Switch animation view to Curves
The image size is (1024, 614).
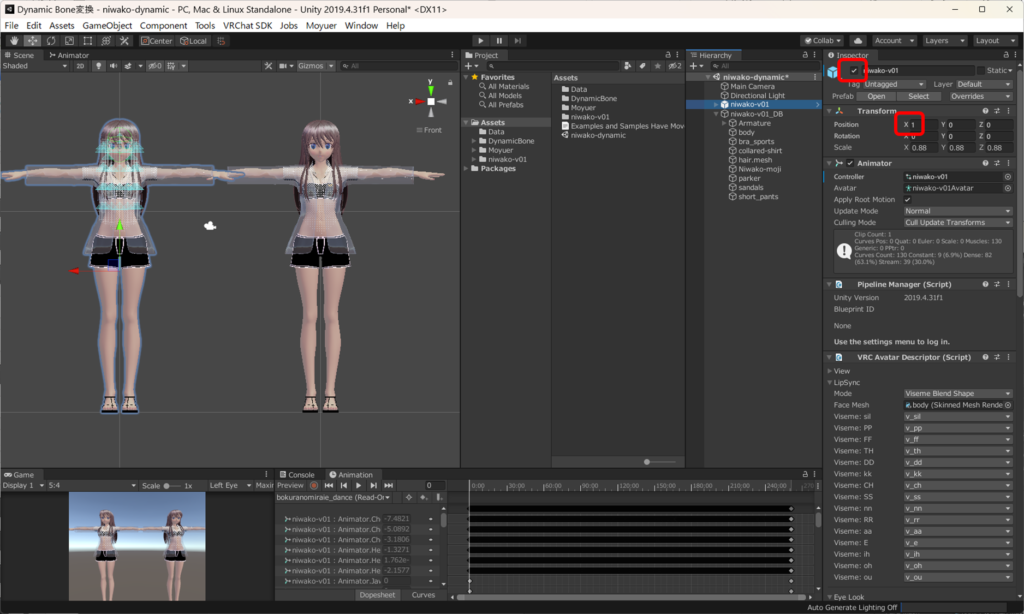[424, 595]
